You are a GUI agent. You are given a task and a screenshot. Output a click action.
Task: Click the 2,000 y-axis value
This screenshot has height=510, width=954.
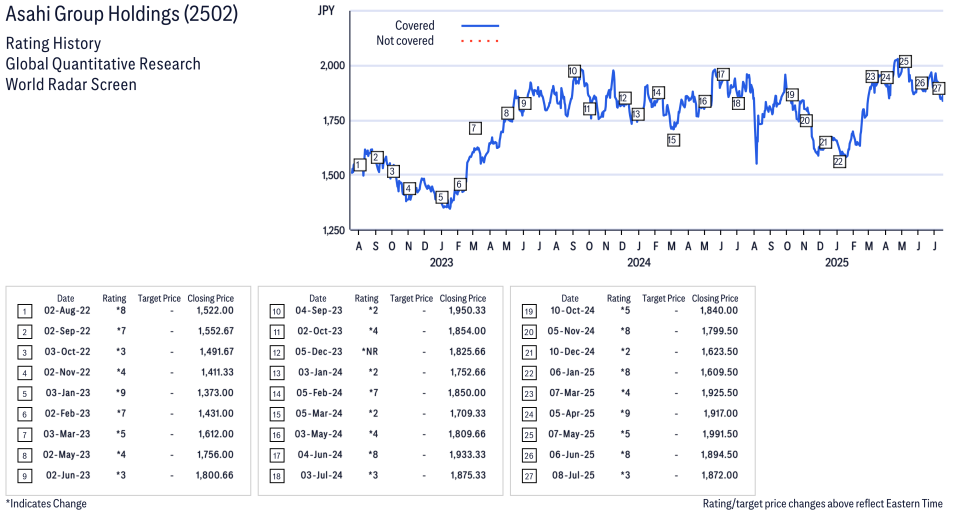point(332,65)
